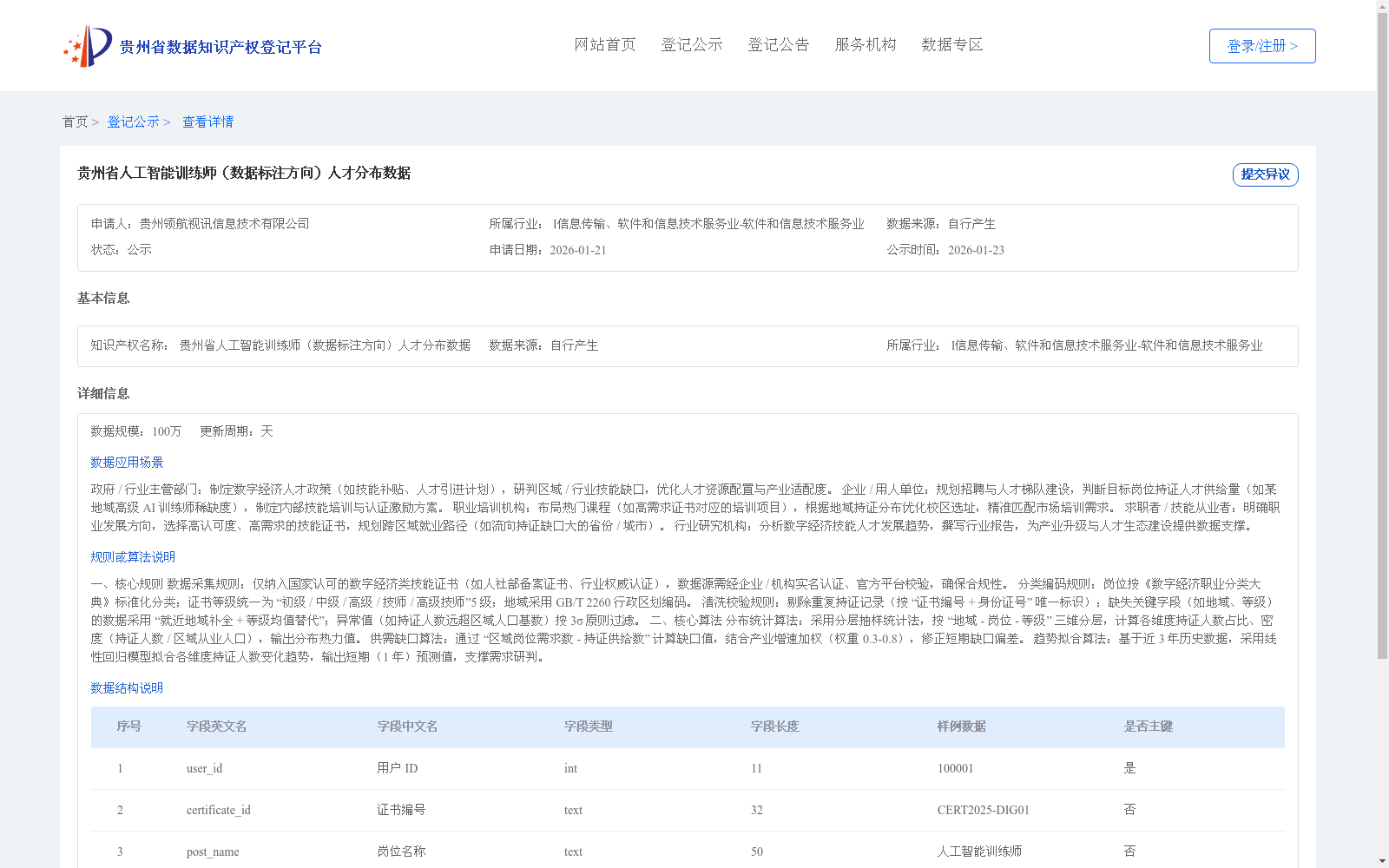Select the 公示时间 2026-01-23 value
This screenshot has height=868, width=1389.
pyautogui.click(x=976, y=250)
